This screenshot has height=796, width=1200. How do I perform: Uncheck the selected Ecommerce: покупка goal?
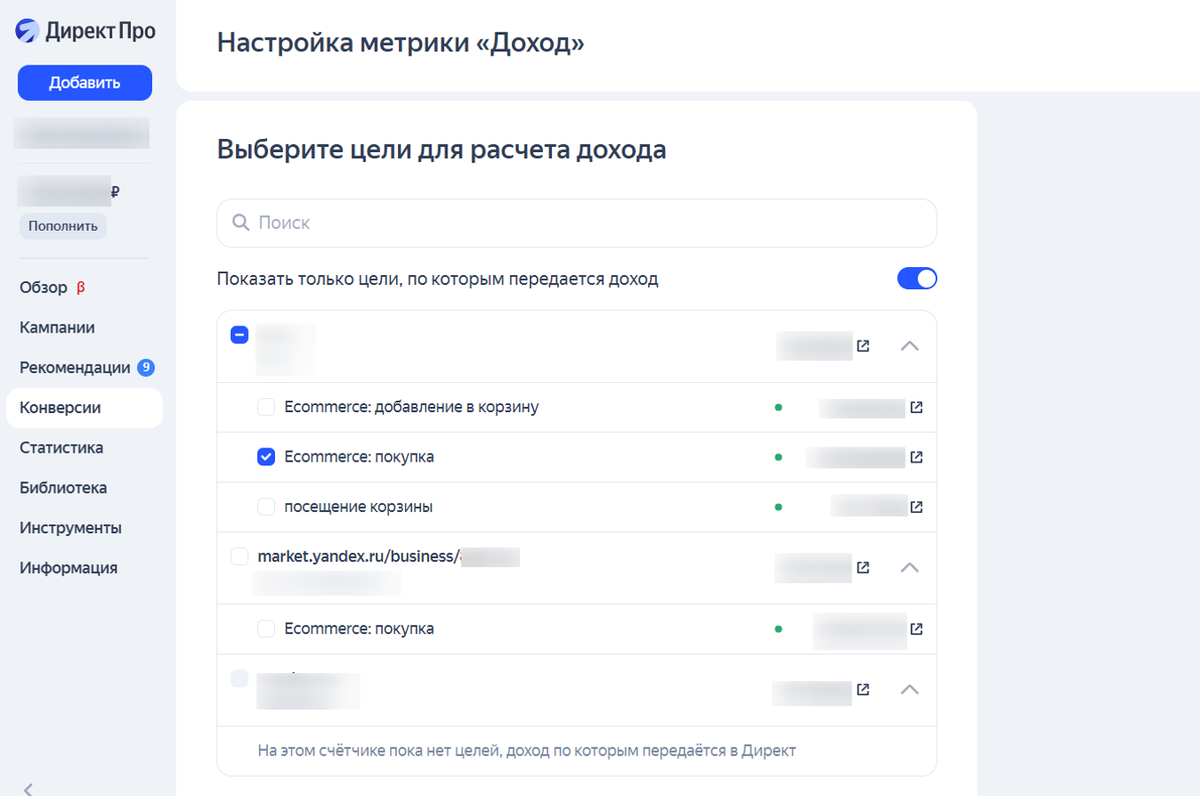coord(266,457)
